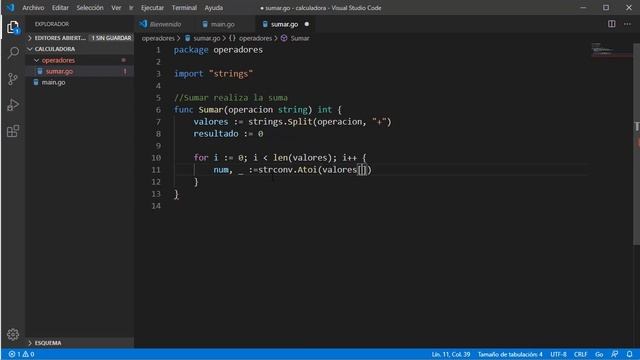Click the resultado variable on line 8

(216, 134)
